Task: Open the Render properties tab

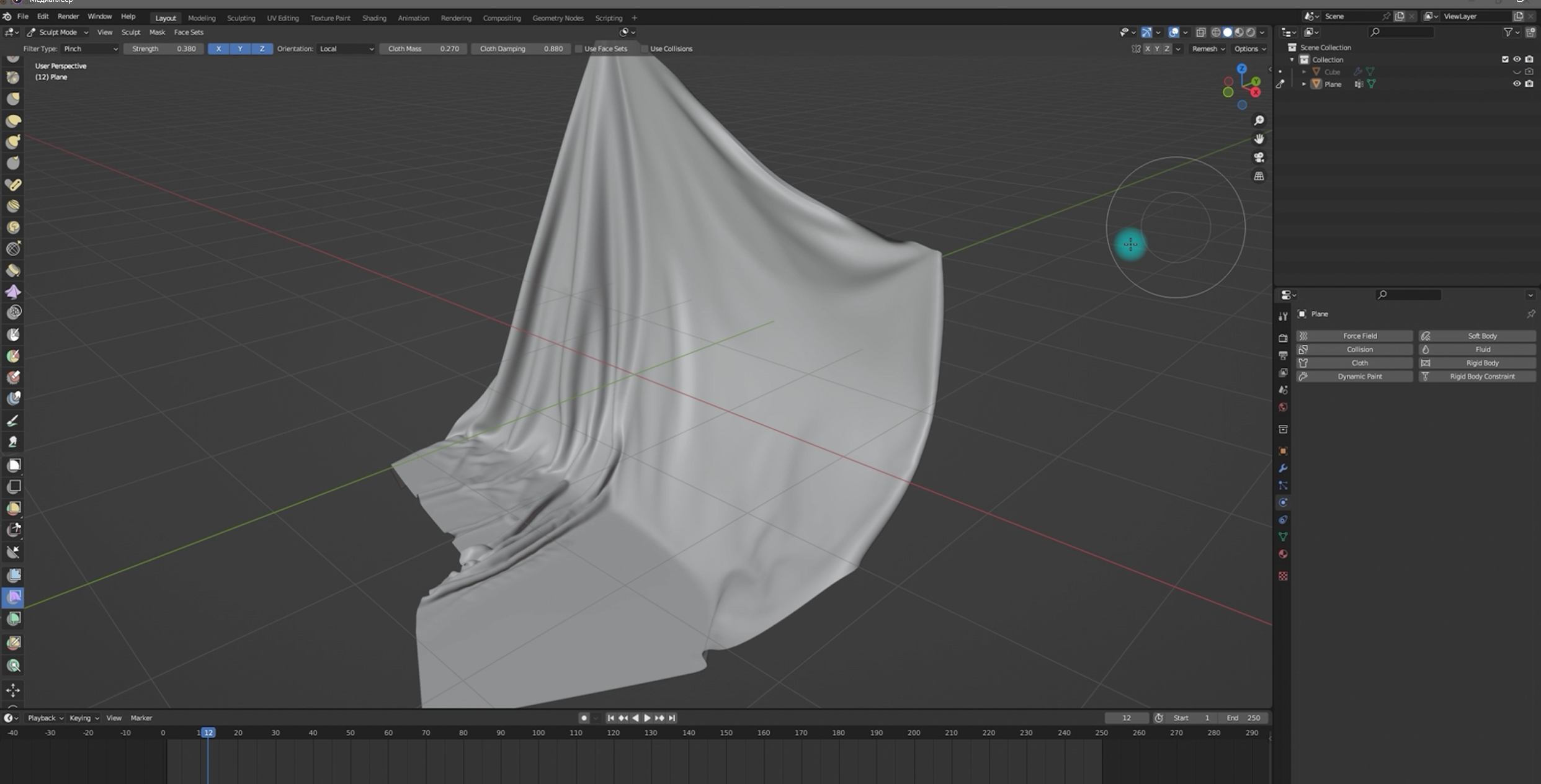Action: [x=1282, y=339]
